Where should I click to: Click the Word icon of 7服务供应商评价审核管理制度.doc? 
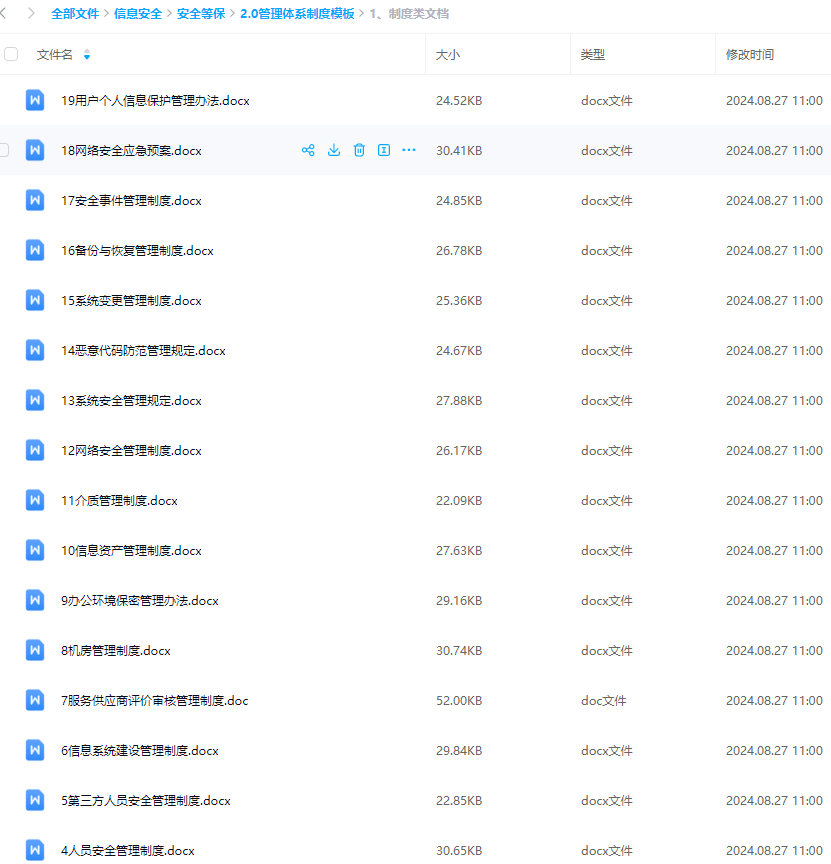(35, 700)
